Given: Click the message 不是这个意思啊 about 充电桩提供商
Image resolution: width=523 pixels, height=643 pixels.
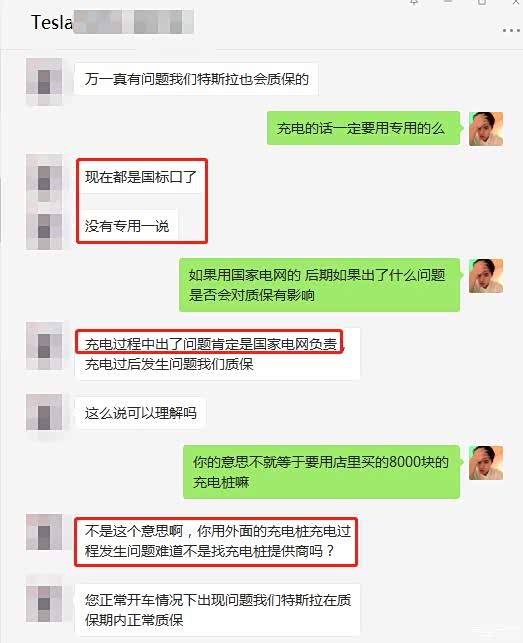Looking at the screenshot, I should click(x=217, y=541).
